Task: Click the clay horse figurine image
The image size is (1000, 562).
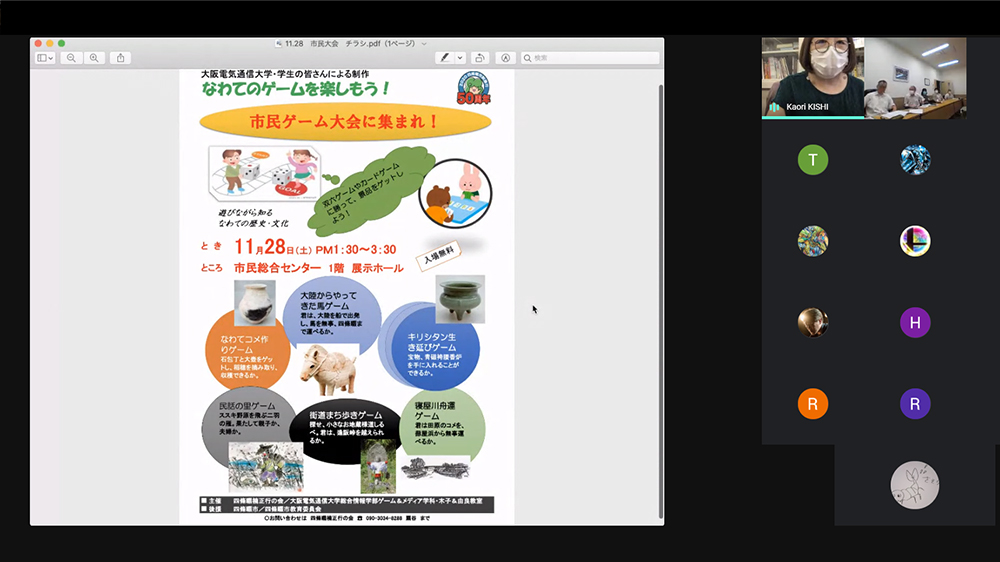Action: [329, 370]
